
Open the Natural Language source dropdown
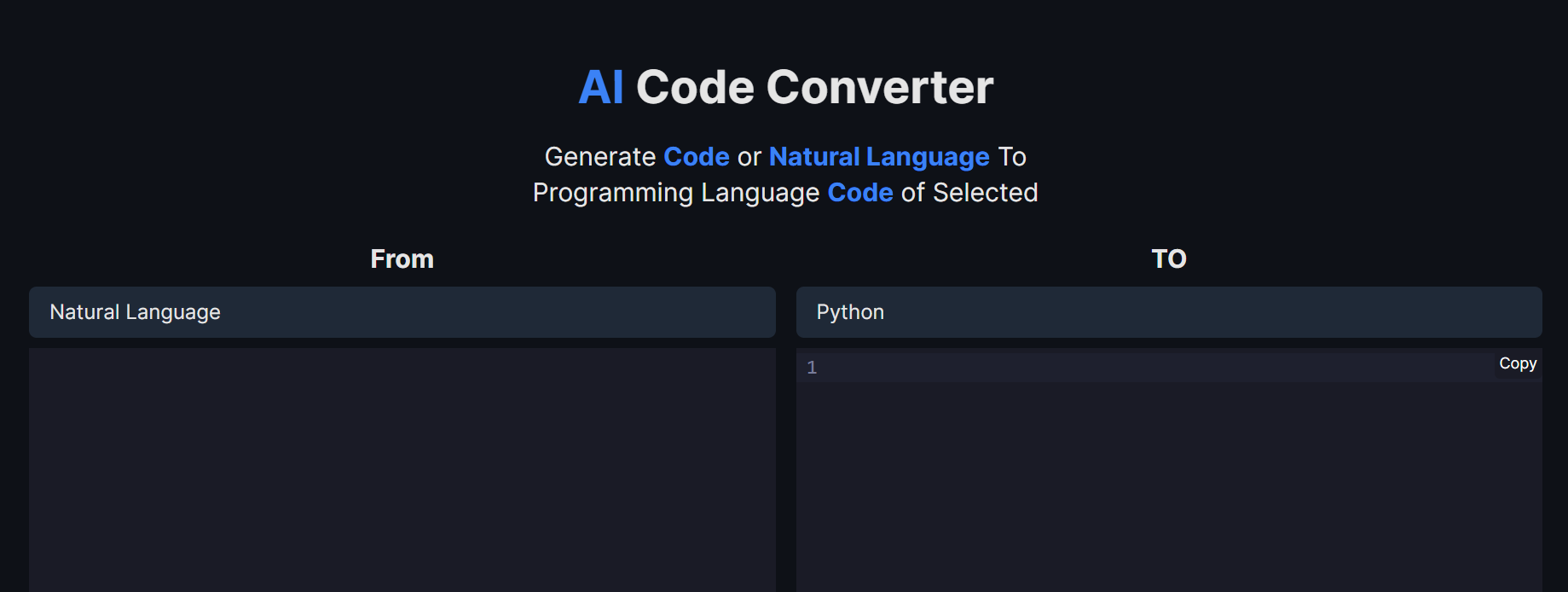402,312
